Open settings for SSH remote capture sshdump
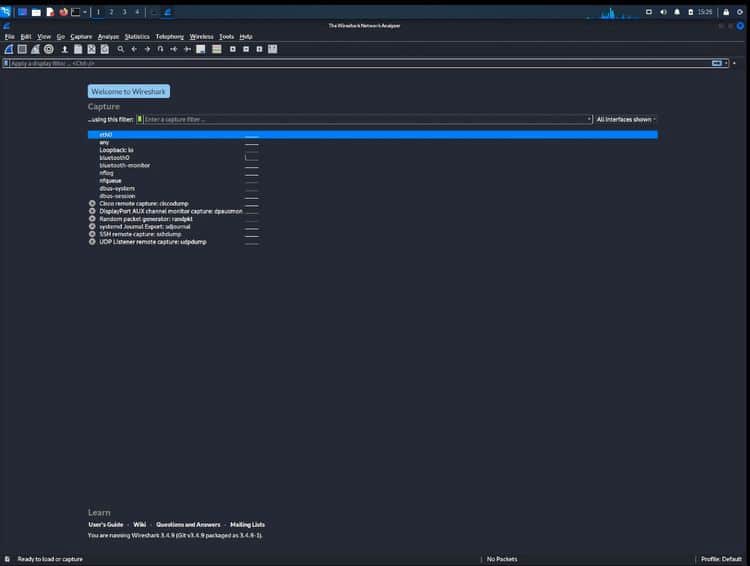Screen dimensions: 750x566 (92, 234)
